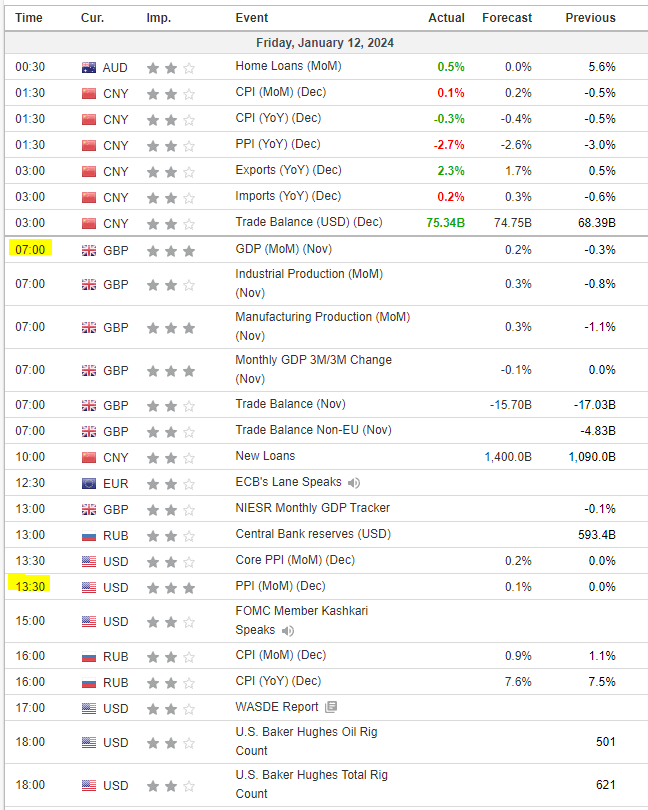
Task: Click the China flag in the New Loans row
Action: [x=89, y=457]
